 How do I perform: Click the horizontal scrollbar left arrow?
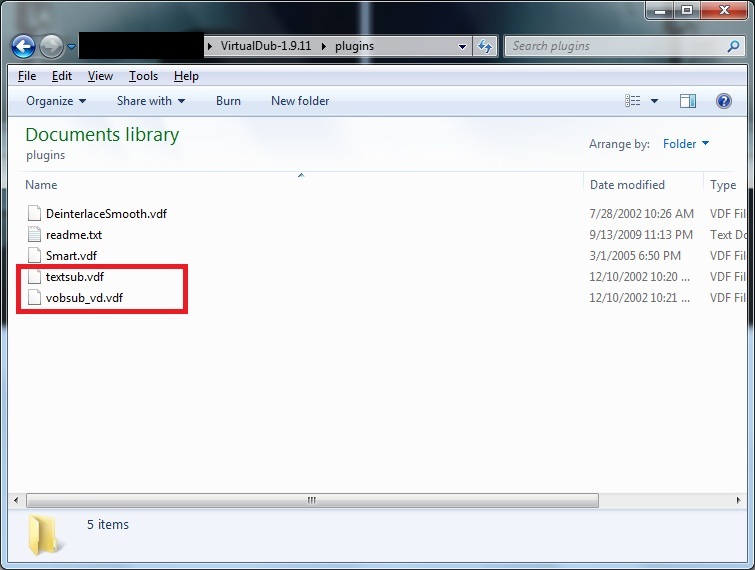[x=16, y=501]
